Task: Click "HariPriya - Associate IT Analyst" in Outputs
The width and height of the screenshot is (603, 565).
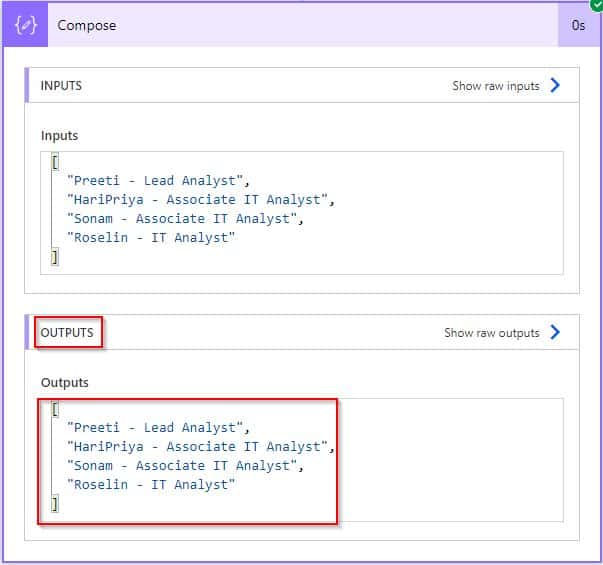Action: pos(200,447)
